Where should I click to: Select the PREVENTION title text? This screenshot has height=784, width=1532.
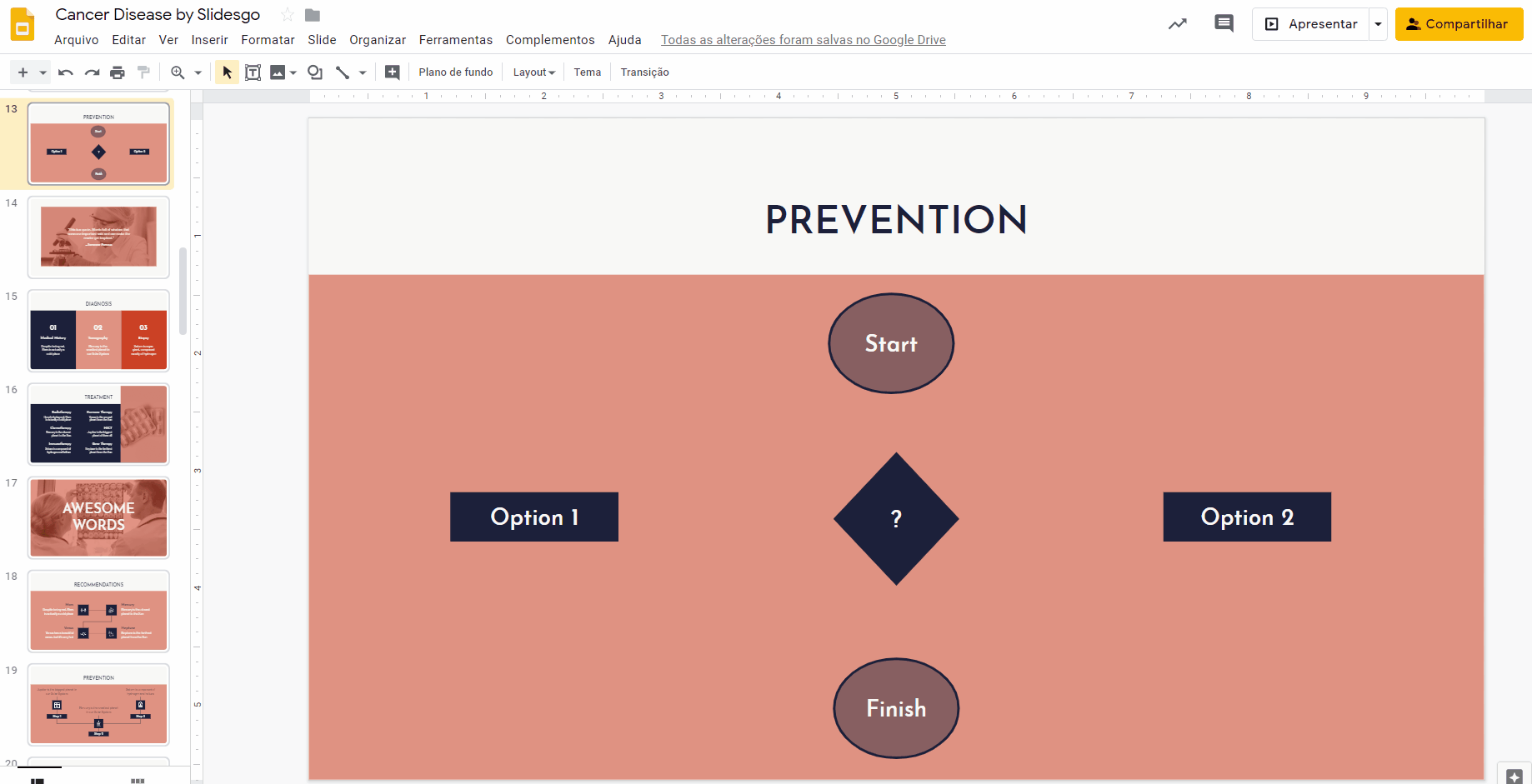(x=896, y=220)
